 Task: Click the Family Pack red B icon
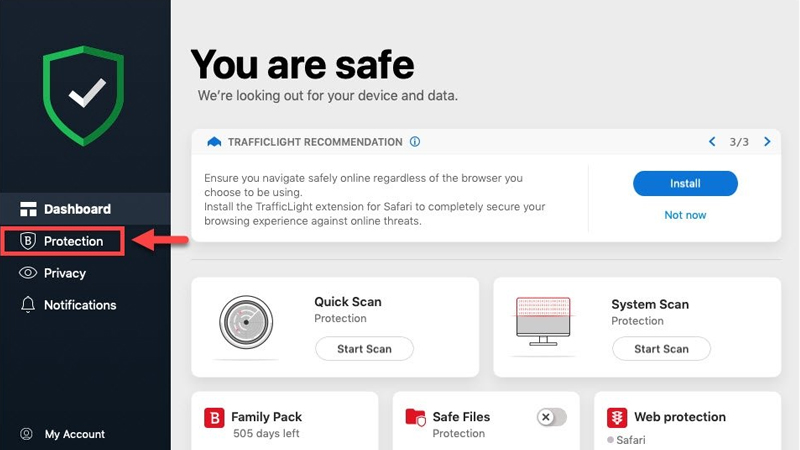[x=214, y=418]
